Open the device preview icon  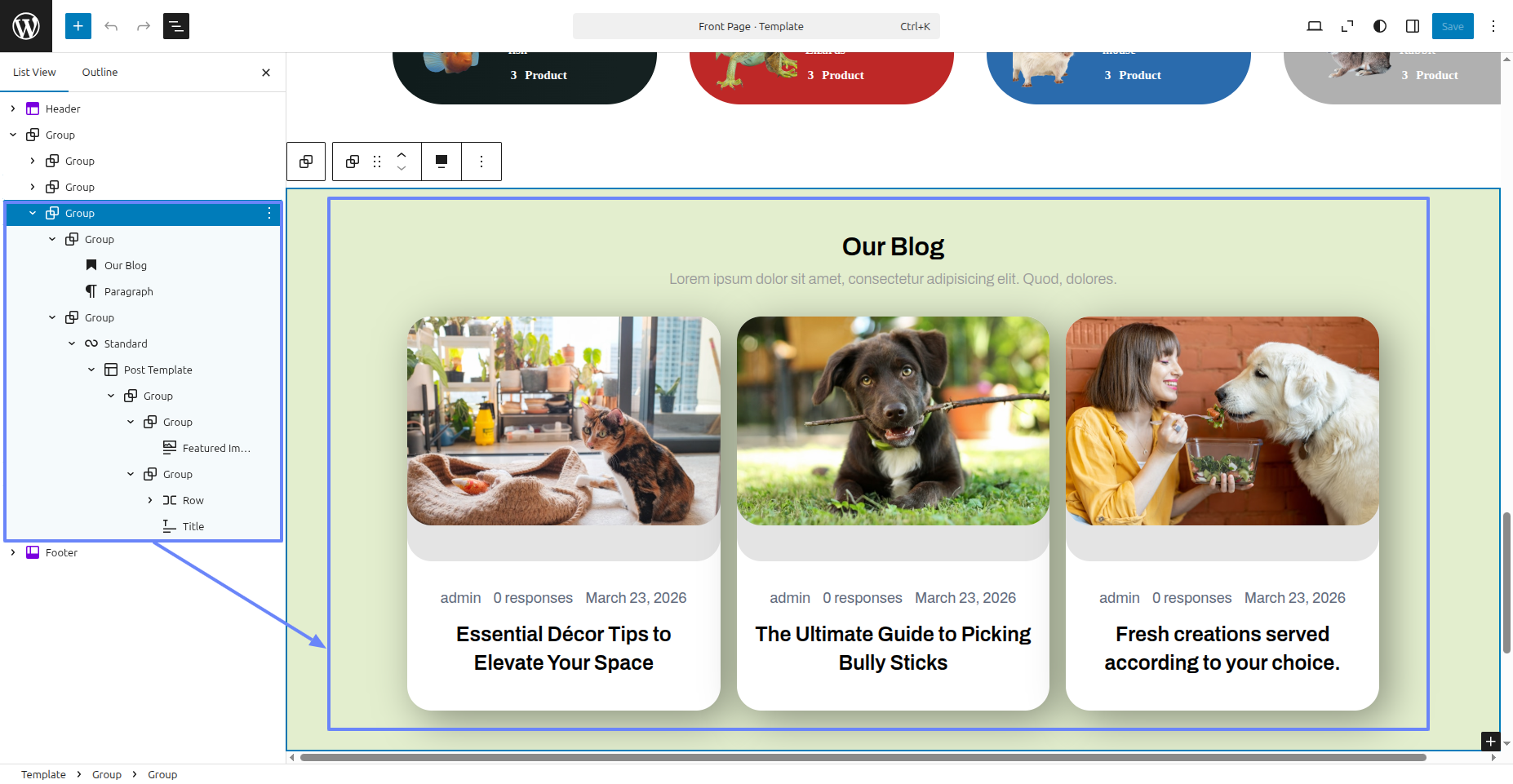pos(1314,26)
